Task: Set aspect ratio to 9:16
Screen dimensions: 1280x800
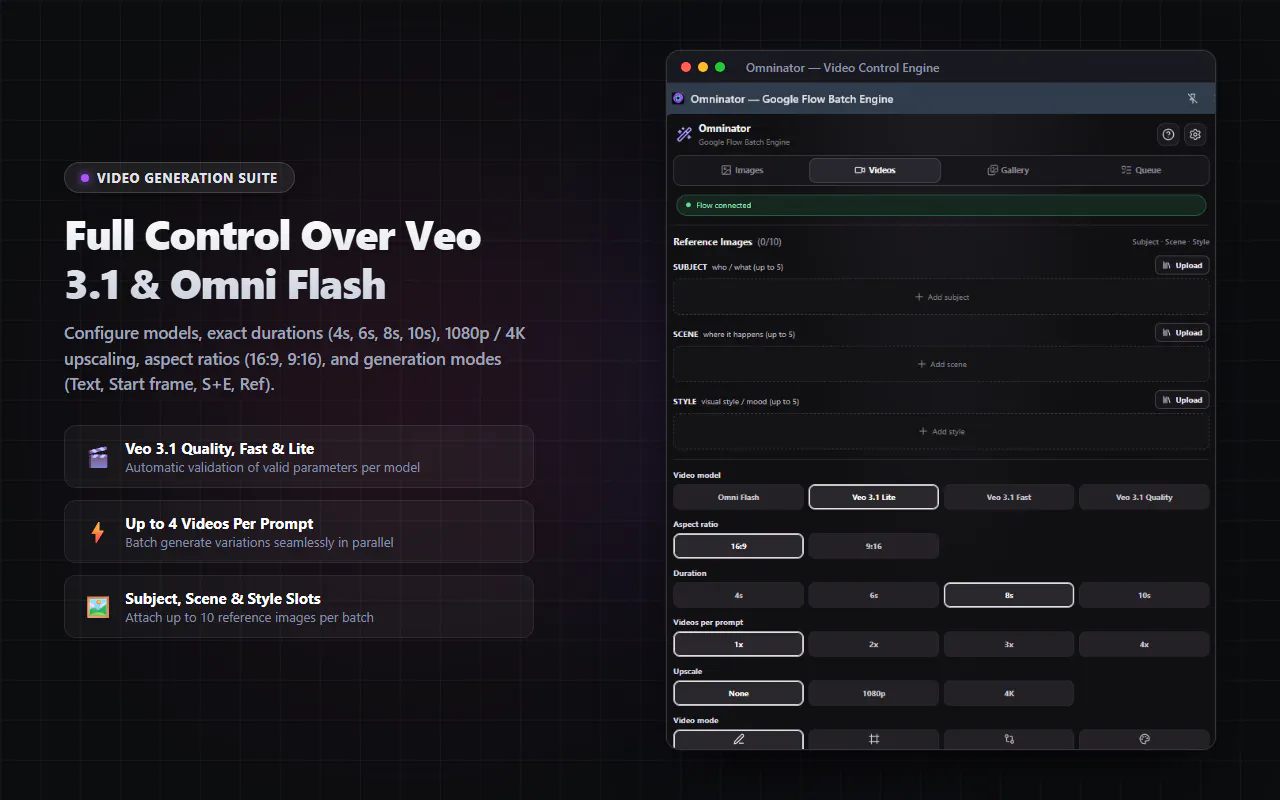Action: 874,546
